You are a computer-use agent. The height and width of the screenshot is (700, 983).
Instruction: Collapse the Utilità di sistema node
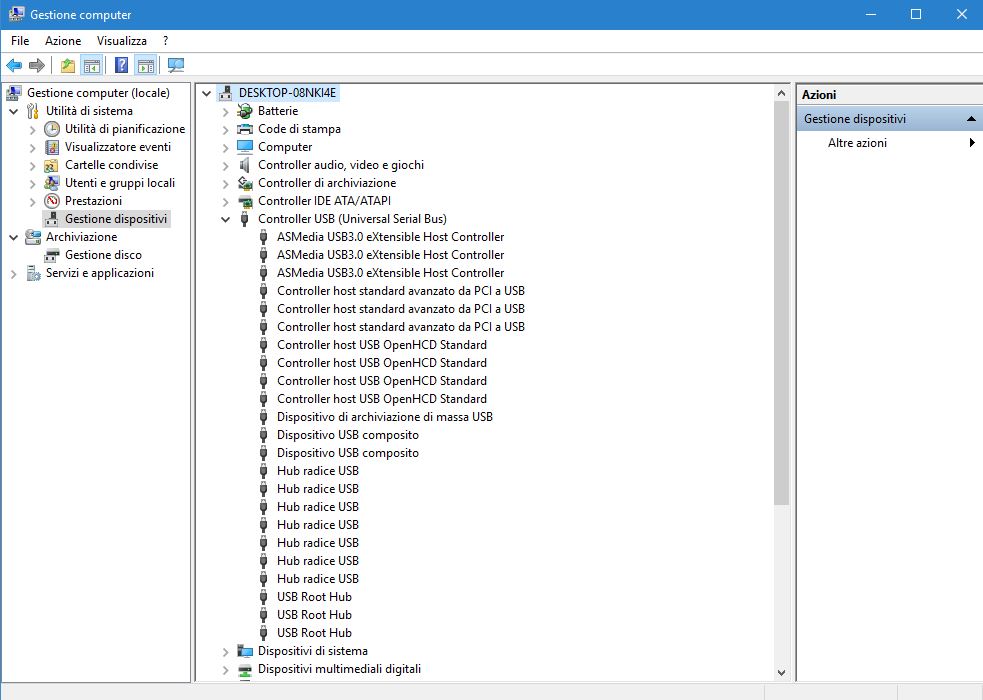tap(14, 112)
